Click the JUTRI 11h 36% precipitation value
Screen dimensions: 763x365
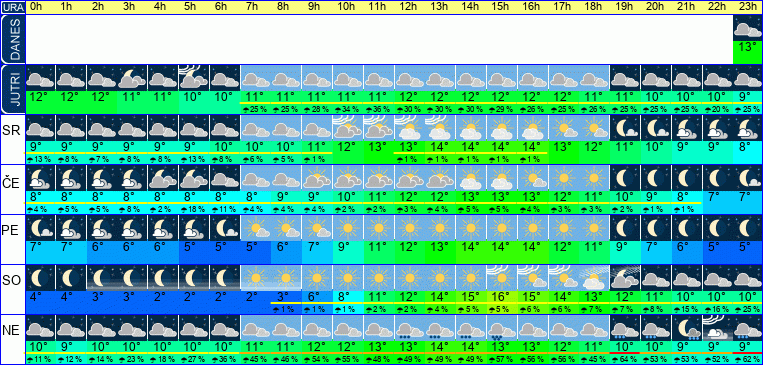(x=379, y=110)
